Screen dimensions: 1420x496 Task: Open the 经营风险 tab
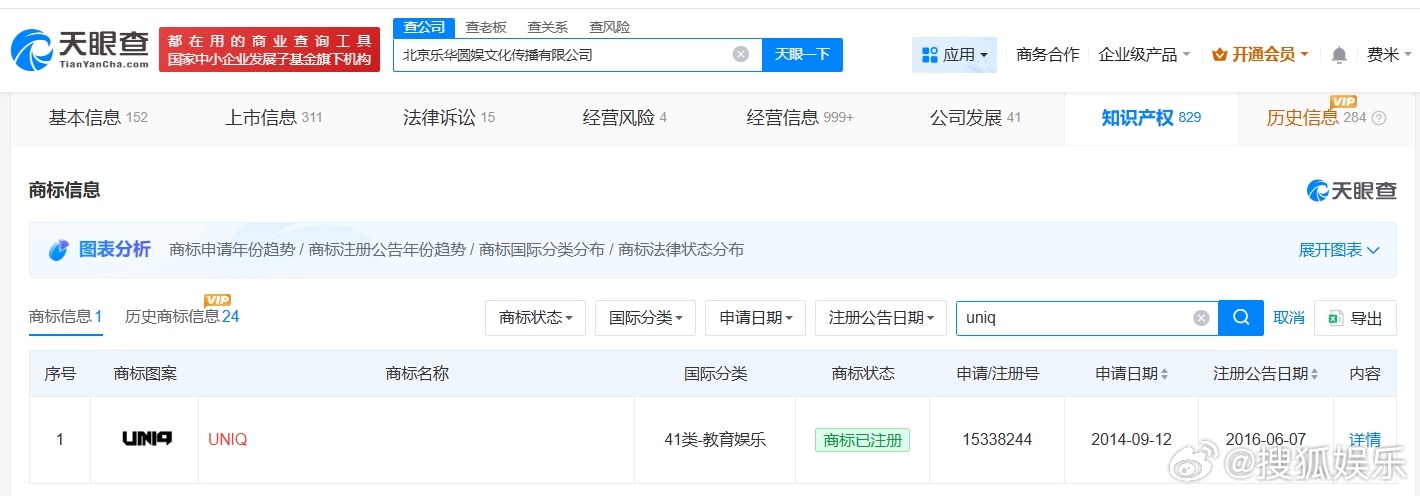(x=624, y=118)
